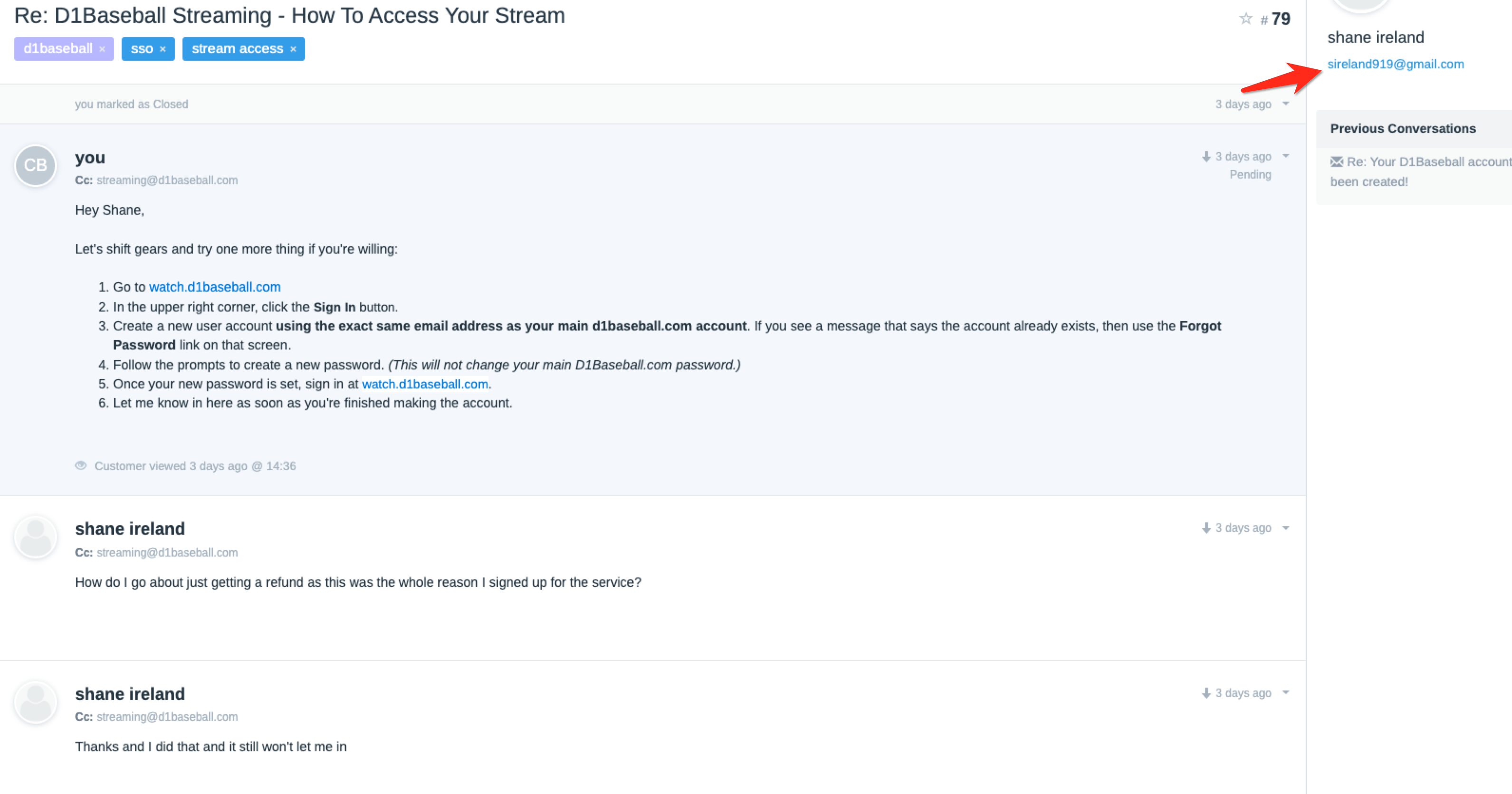This screenshot has height=794, width=1512.
Task: Click the d1baseball tag label
Action: (58, 48)
